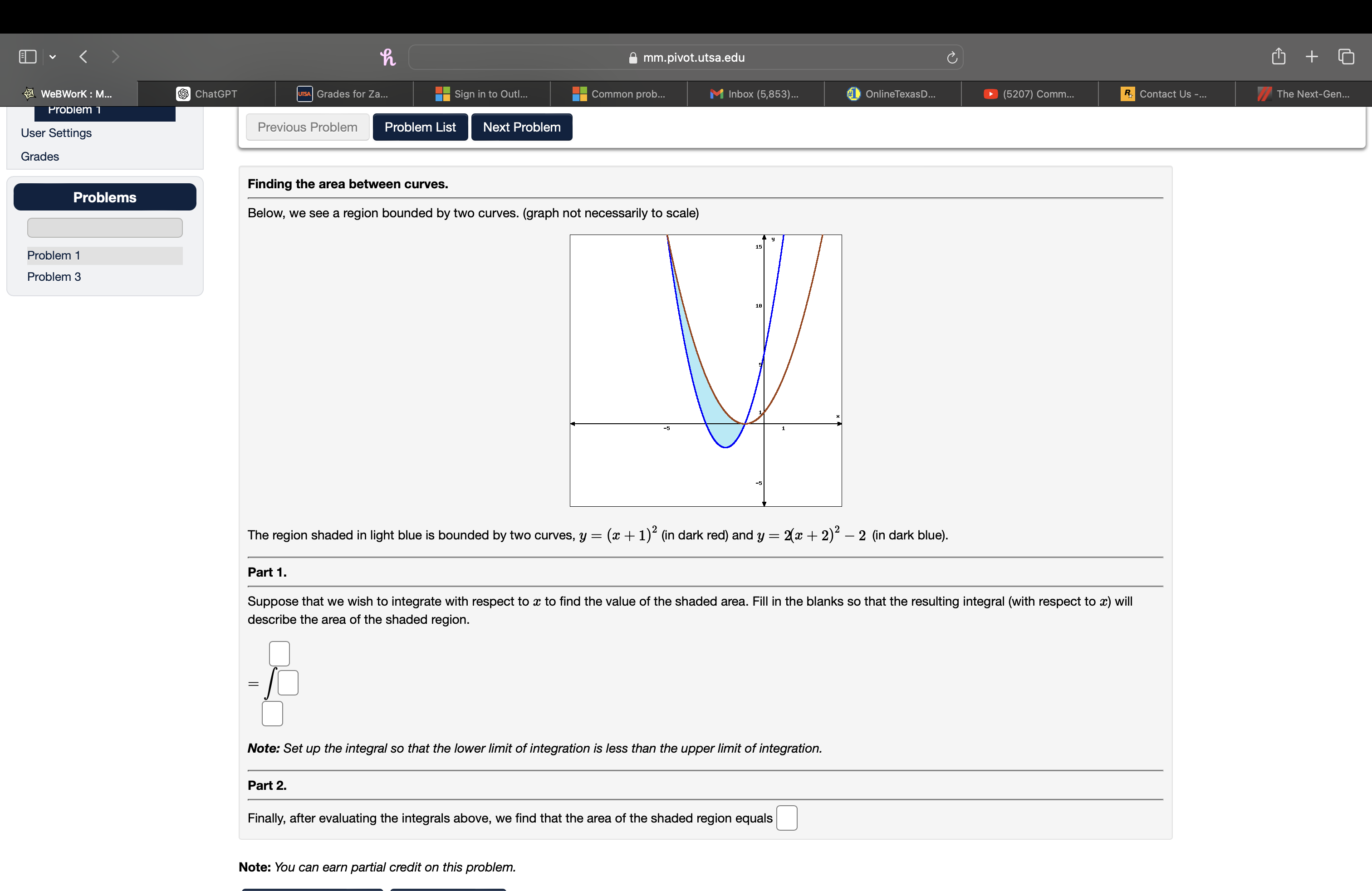
Task: Select Problem 3 in sidebar
Action: pos(54,276)
